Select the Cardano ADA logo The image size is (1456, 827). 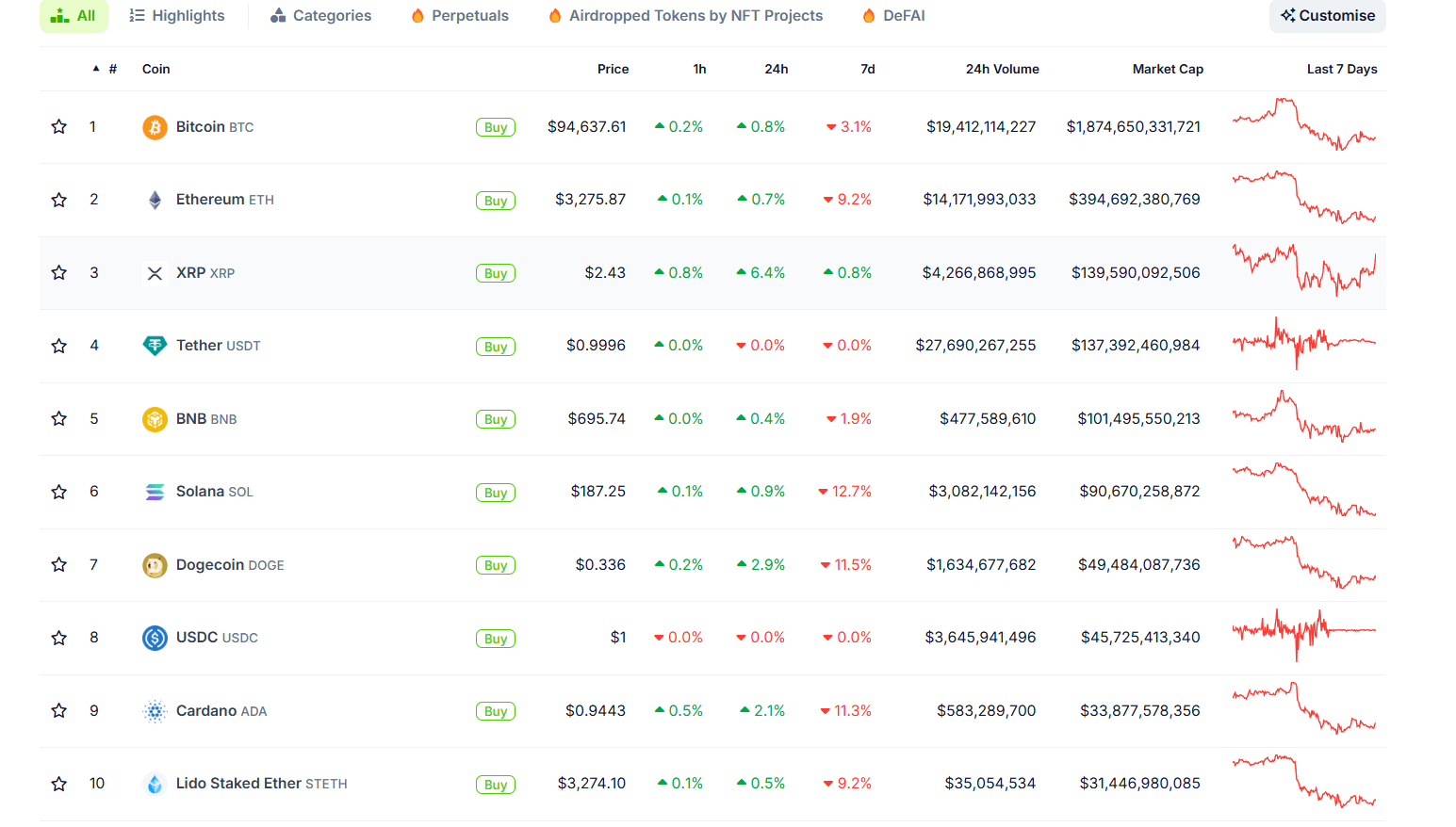tap(155, 710)
